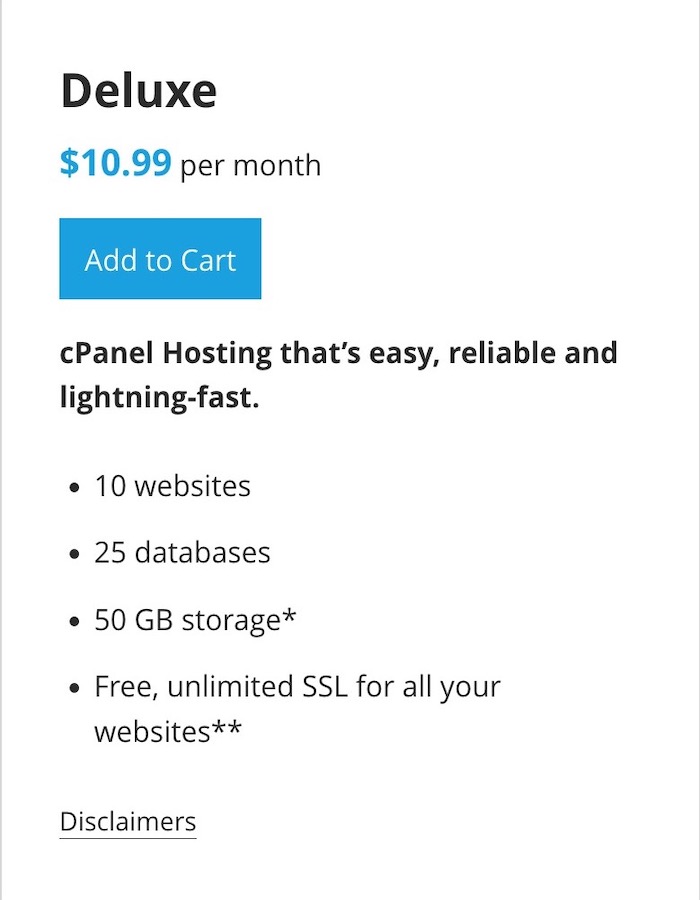Click the bullet beside "Free, unlimited SSL"
The image size is (700, 900).
pos(75,689)
